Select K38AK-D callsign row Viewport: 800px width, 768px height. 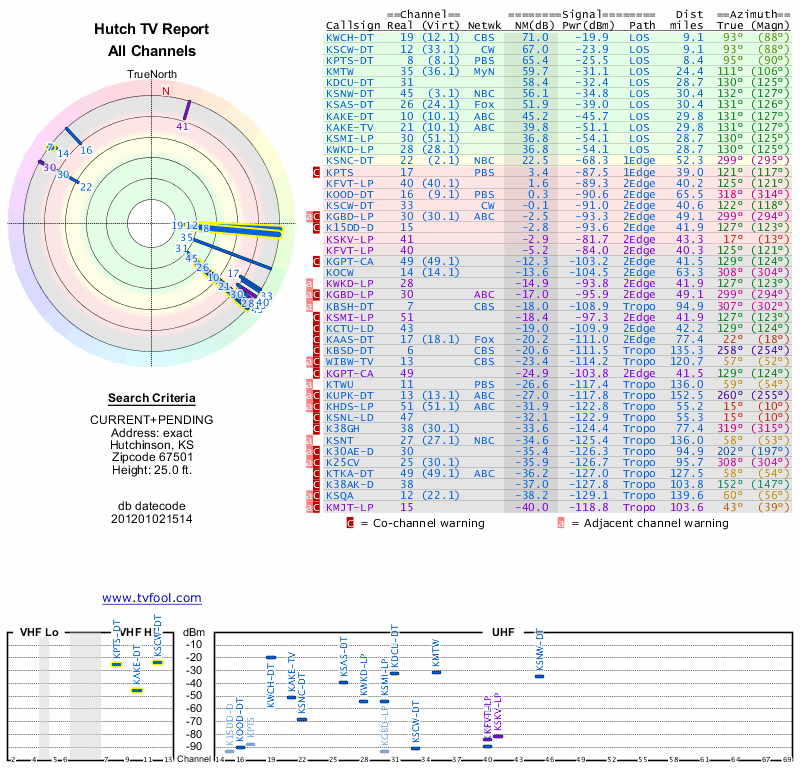(349, 485)
